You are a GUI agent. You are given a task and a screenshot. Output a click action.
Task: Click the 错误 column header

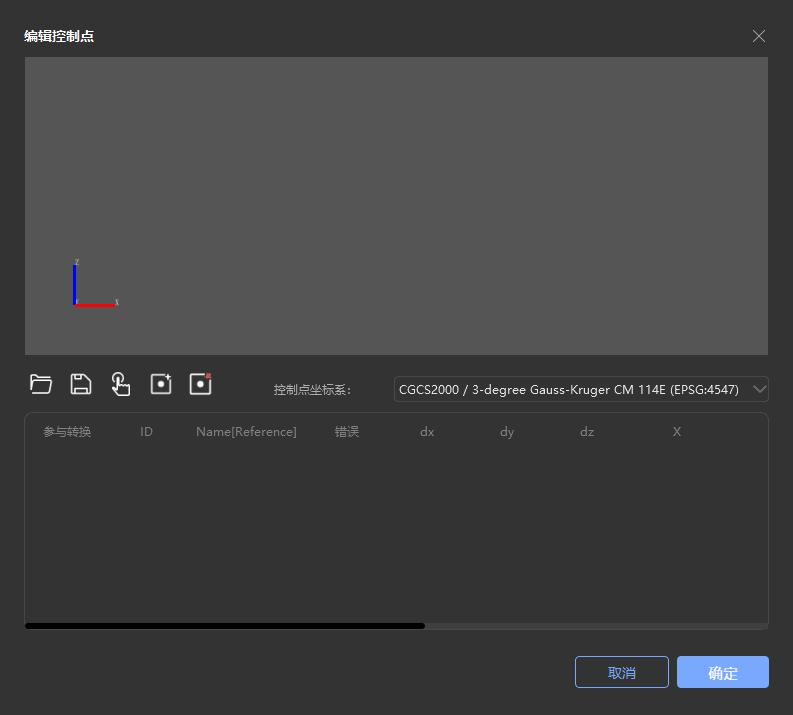[x=346, y=432]
